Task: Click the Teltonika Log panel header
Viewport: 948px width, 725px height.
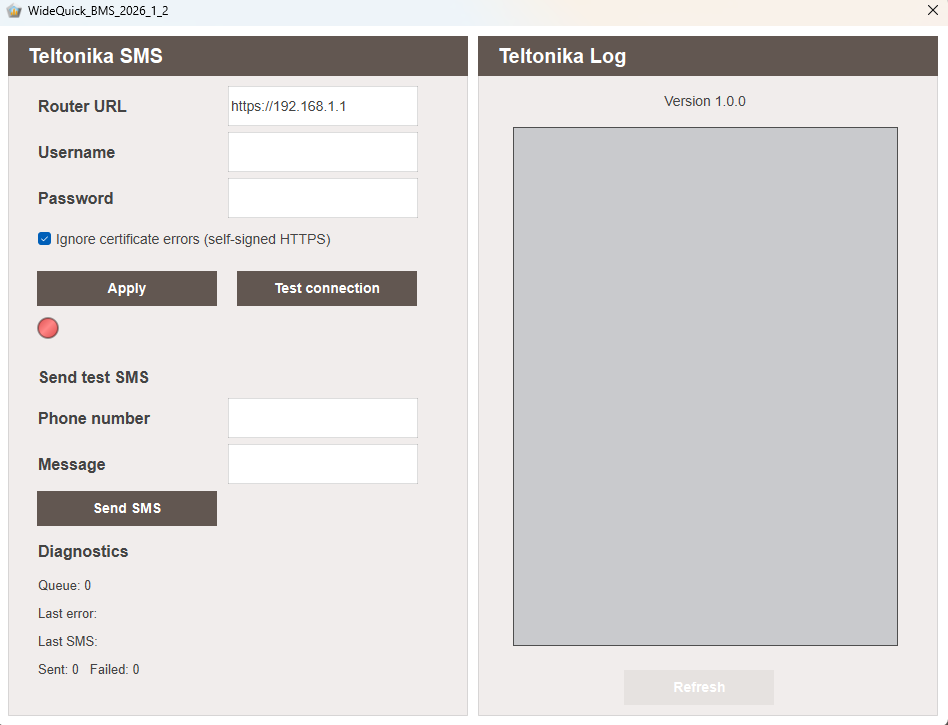Action: coord(707,56)
